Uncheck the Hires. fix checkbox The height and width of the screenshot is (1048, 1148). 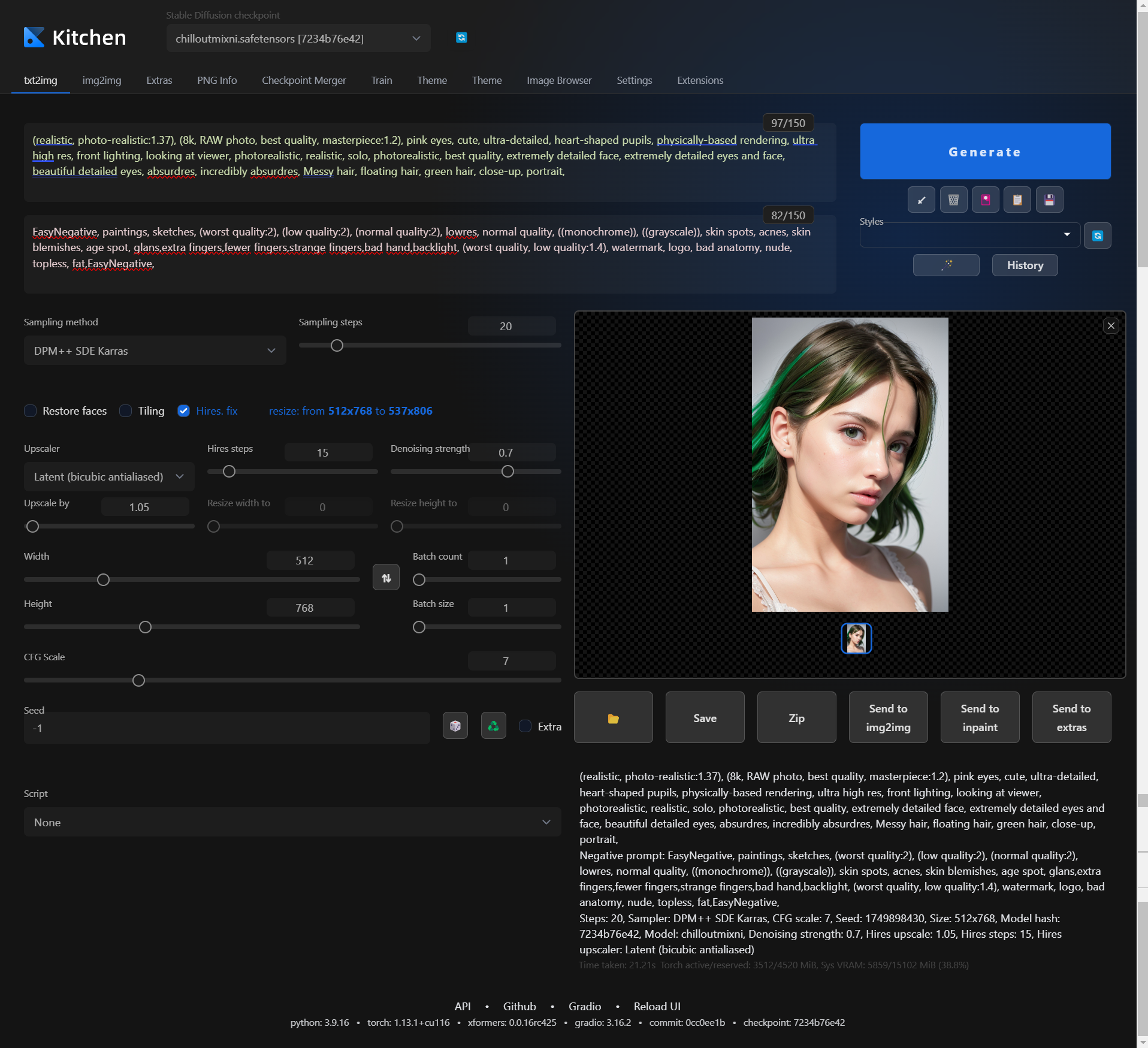184,411
